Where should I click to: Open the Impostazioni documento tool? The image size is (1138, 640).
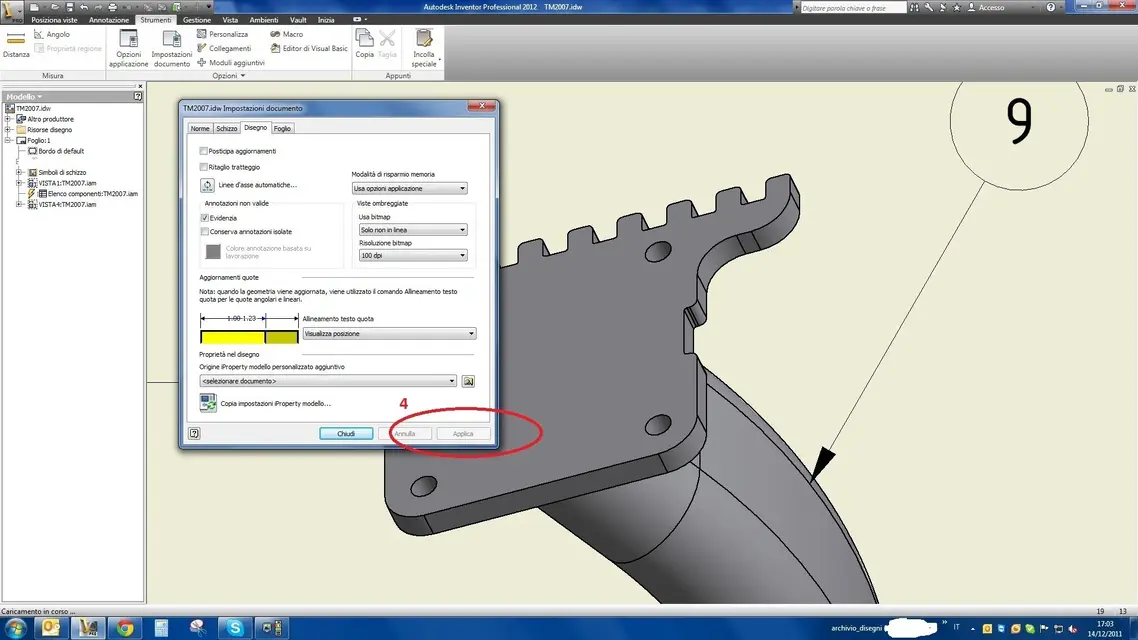coord(171,49)
